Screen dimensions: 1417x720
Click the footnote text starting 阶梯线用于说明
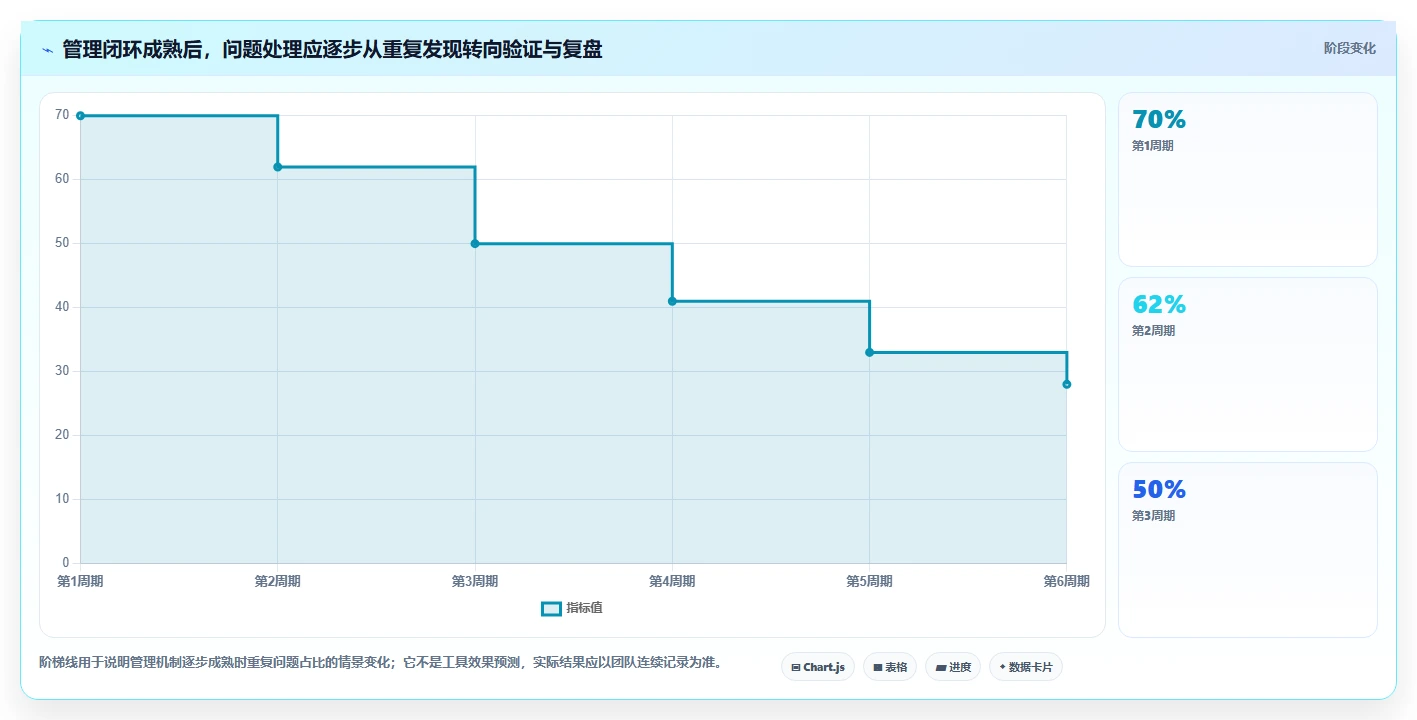(380, 662)
